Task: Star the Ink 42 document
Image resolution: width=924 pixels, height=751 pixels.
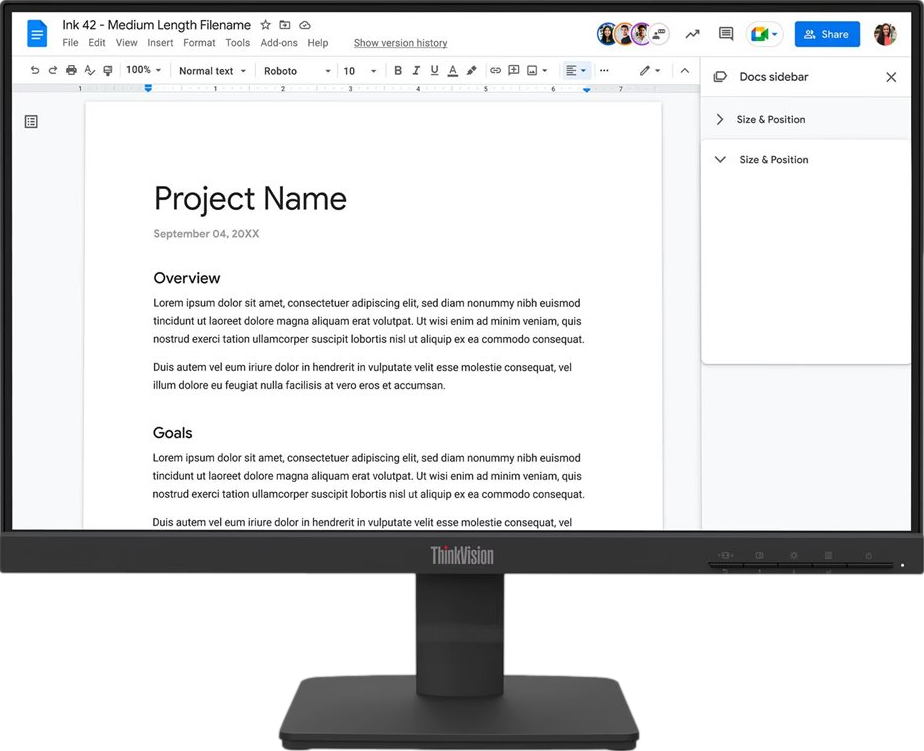Action: (x=266, y=25)
